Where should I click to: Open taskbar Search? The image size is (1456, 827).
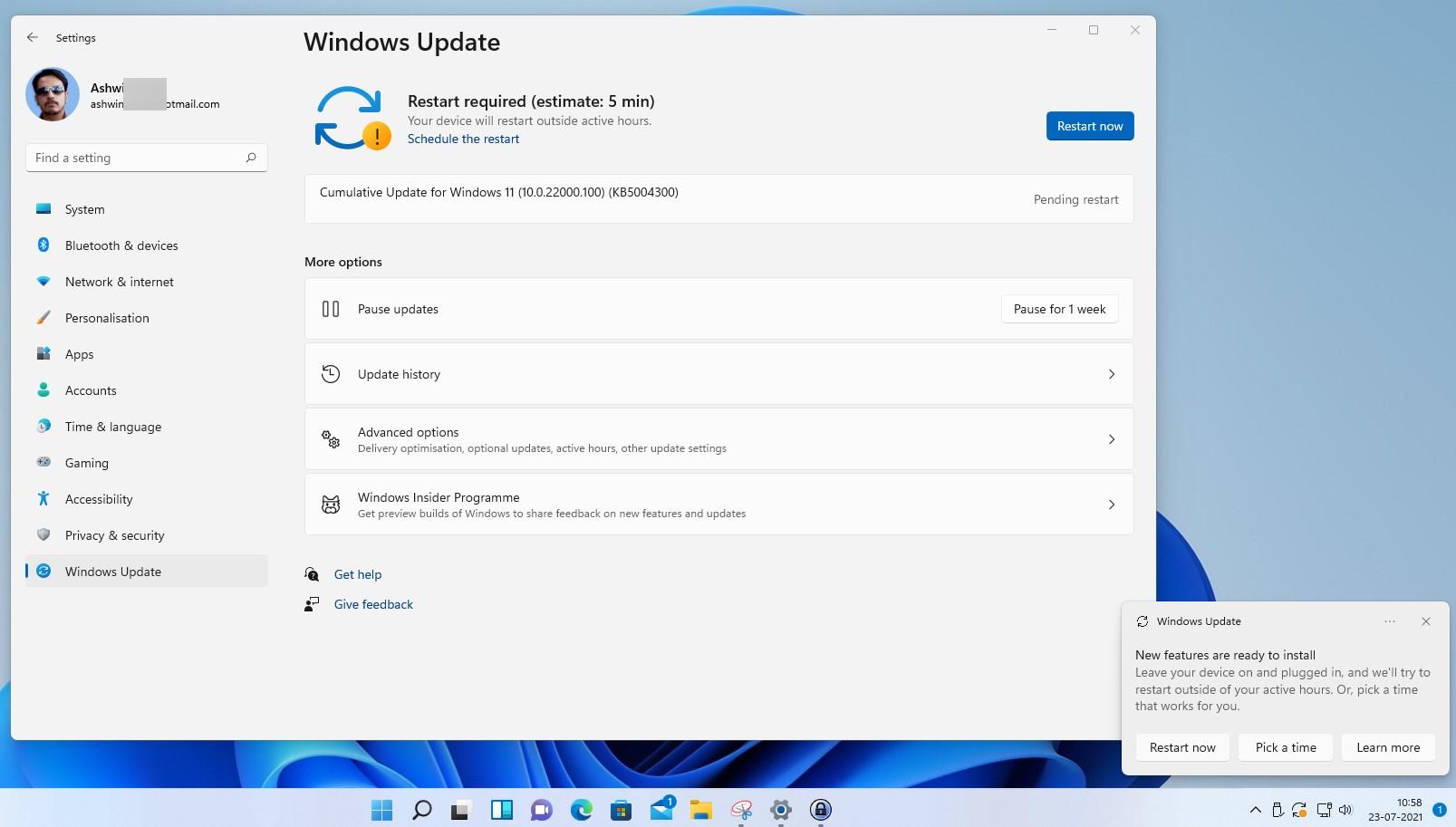(422, 810)
